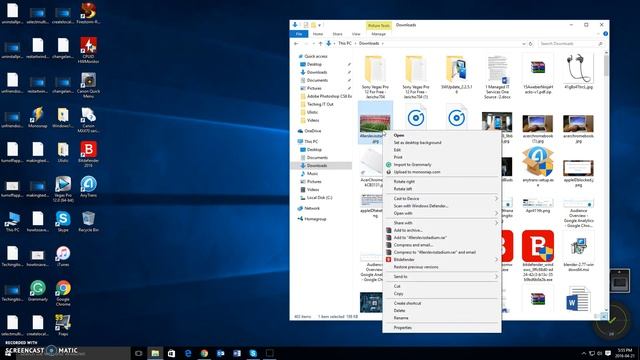Switch to the View ribbon tab

point(356,34)
